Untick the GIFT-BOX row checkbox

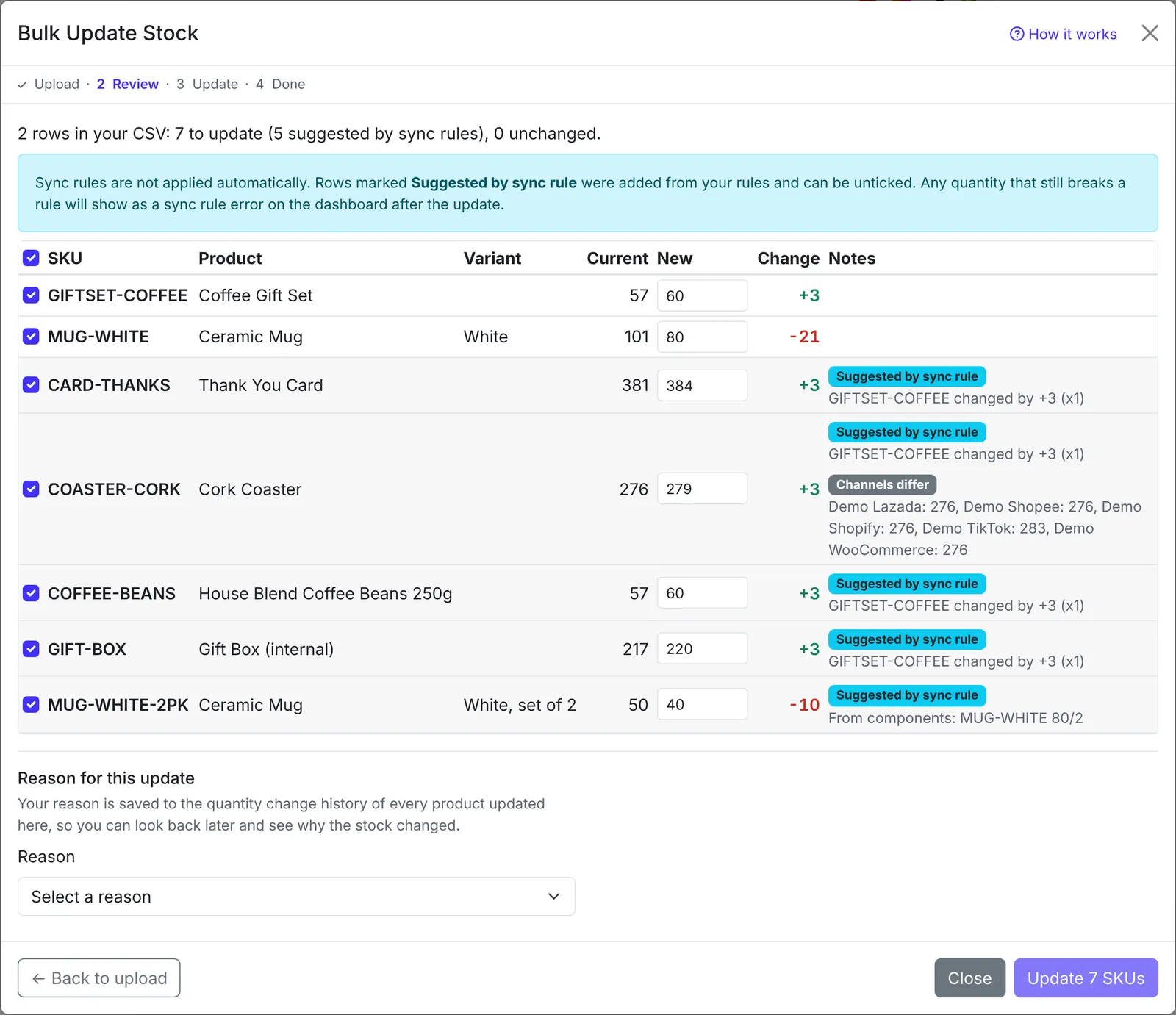tap(31, 649)
